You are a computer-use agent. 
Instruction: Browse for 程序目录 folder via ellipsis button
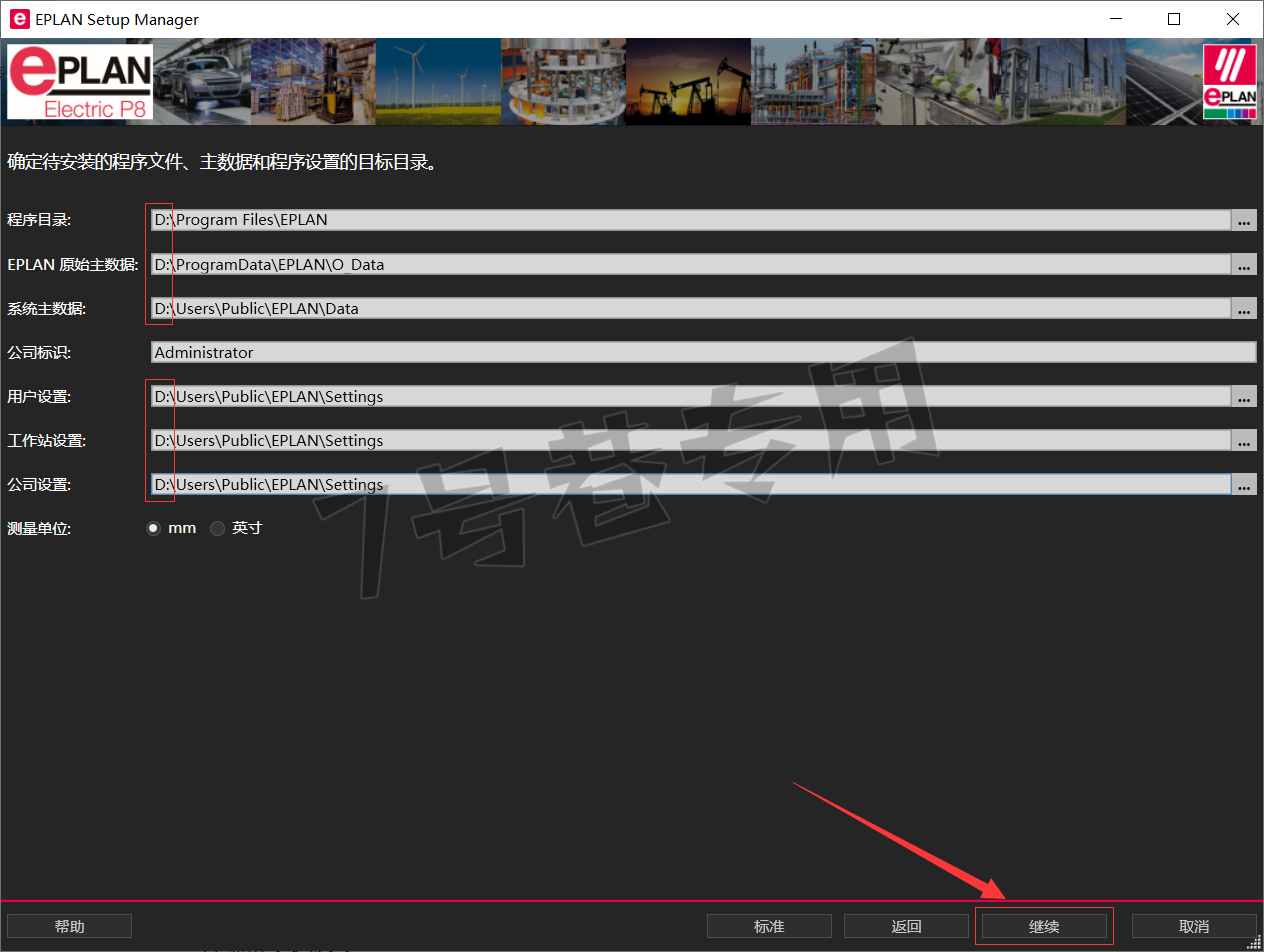coord(1244,220)
